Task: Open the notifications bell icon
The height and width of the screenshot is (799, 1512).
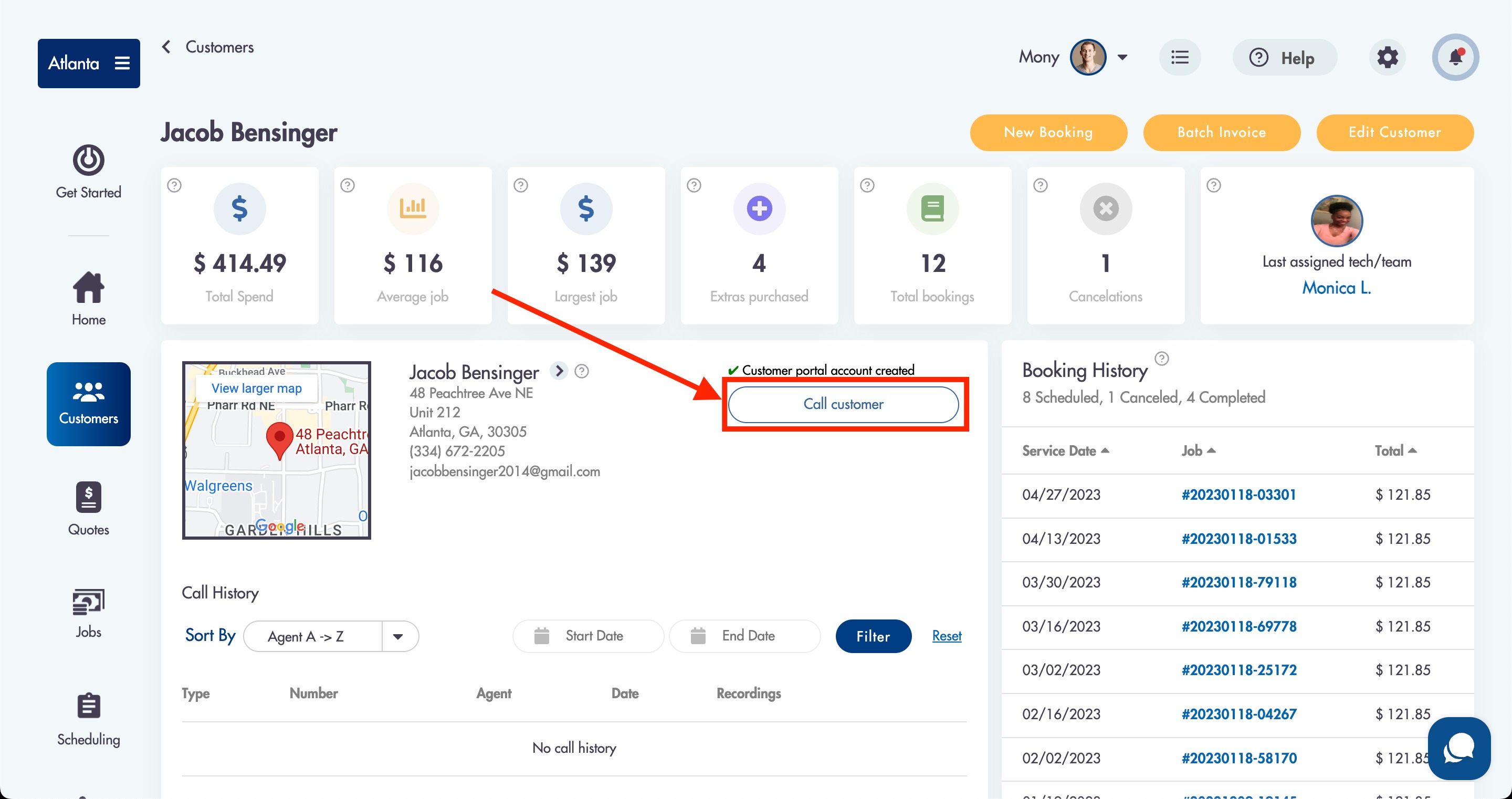Action: 1455,58
